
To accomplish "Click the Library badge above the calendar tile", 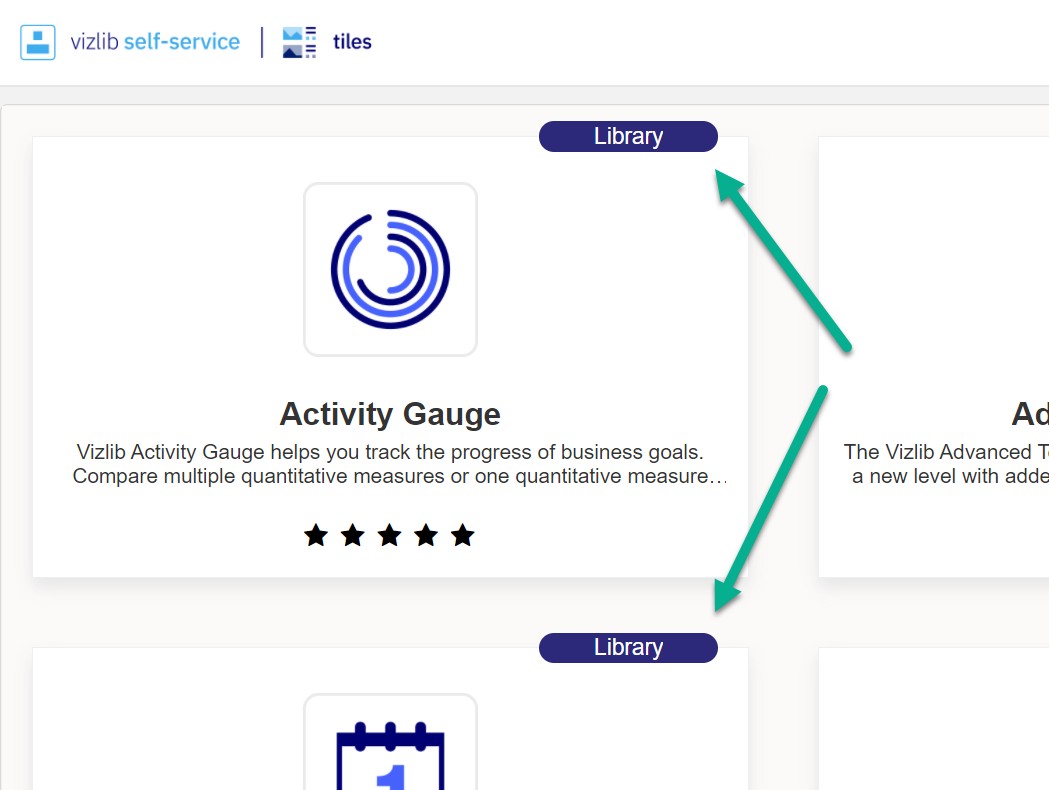I will [628, 648].
